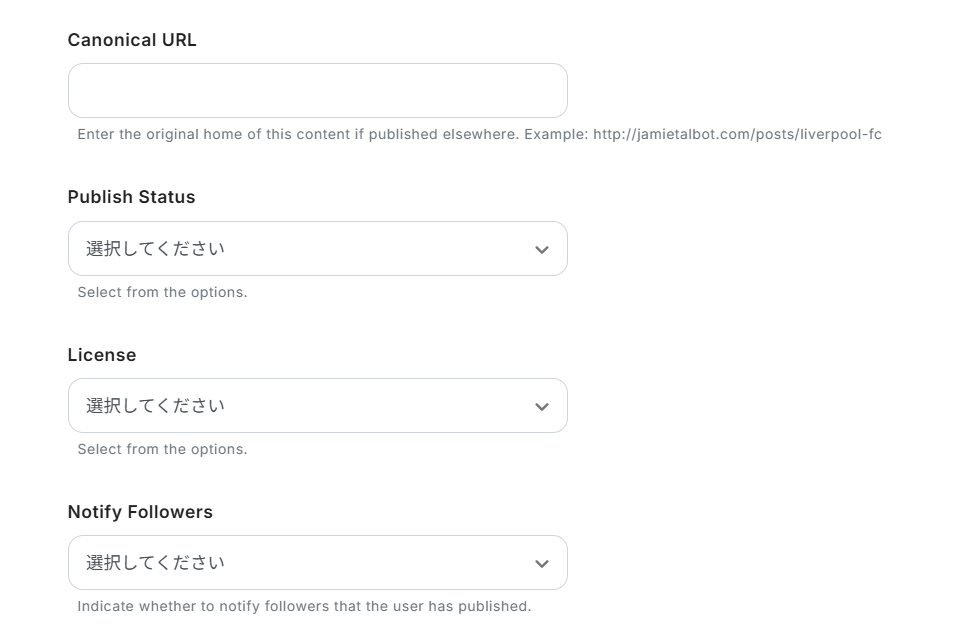Image resolution: width=965 pixels, height=644 pixels.
Task: Click the 'Indicate whether to notify followers' hint
Action: pyautogui.click(x=304, y=606)
